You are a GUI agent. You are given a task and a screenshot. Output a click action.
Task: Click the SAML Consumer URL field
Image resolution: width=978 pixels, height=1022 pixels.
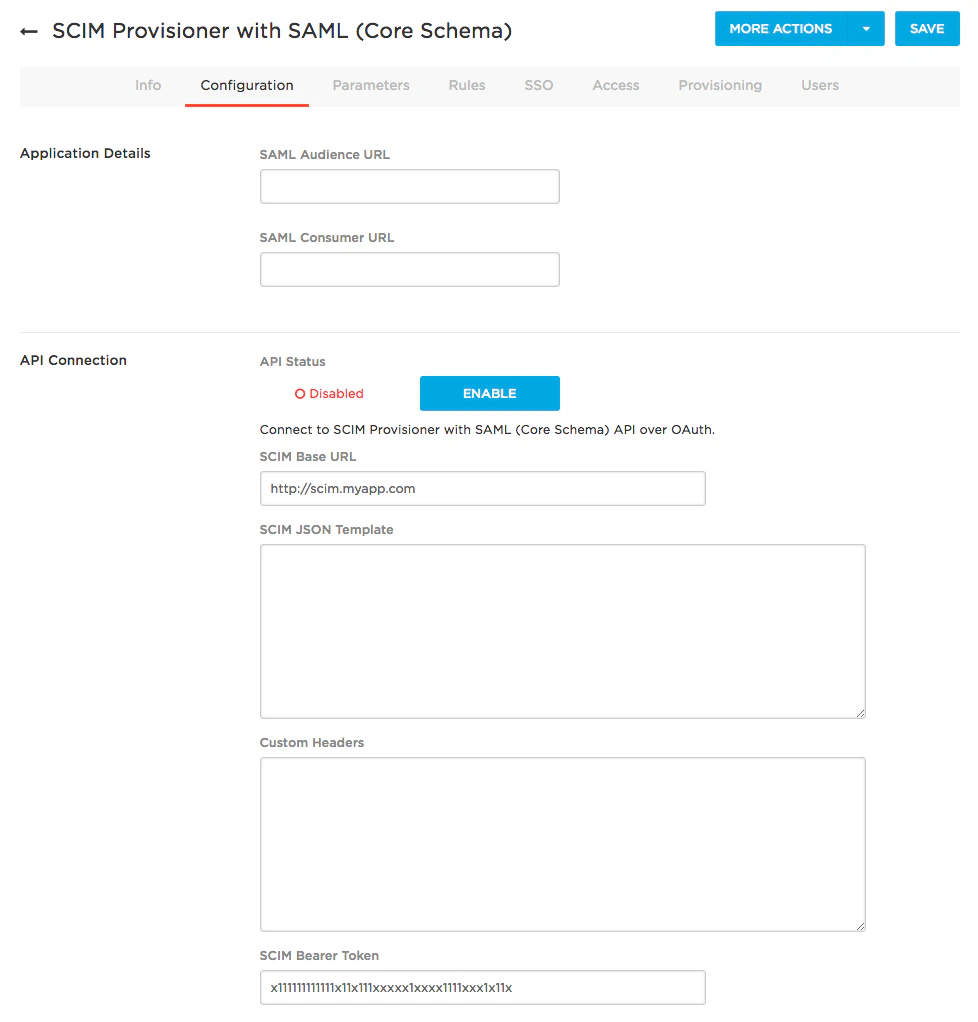coord(409,269)
